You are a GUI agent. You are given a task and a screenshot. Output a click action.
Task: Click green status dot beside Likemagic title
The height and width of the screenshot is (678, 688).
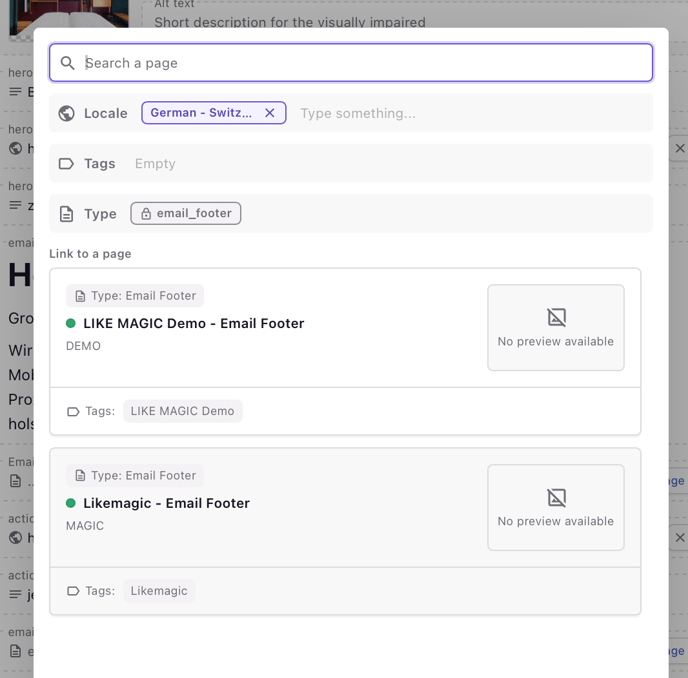71,503
